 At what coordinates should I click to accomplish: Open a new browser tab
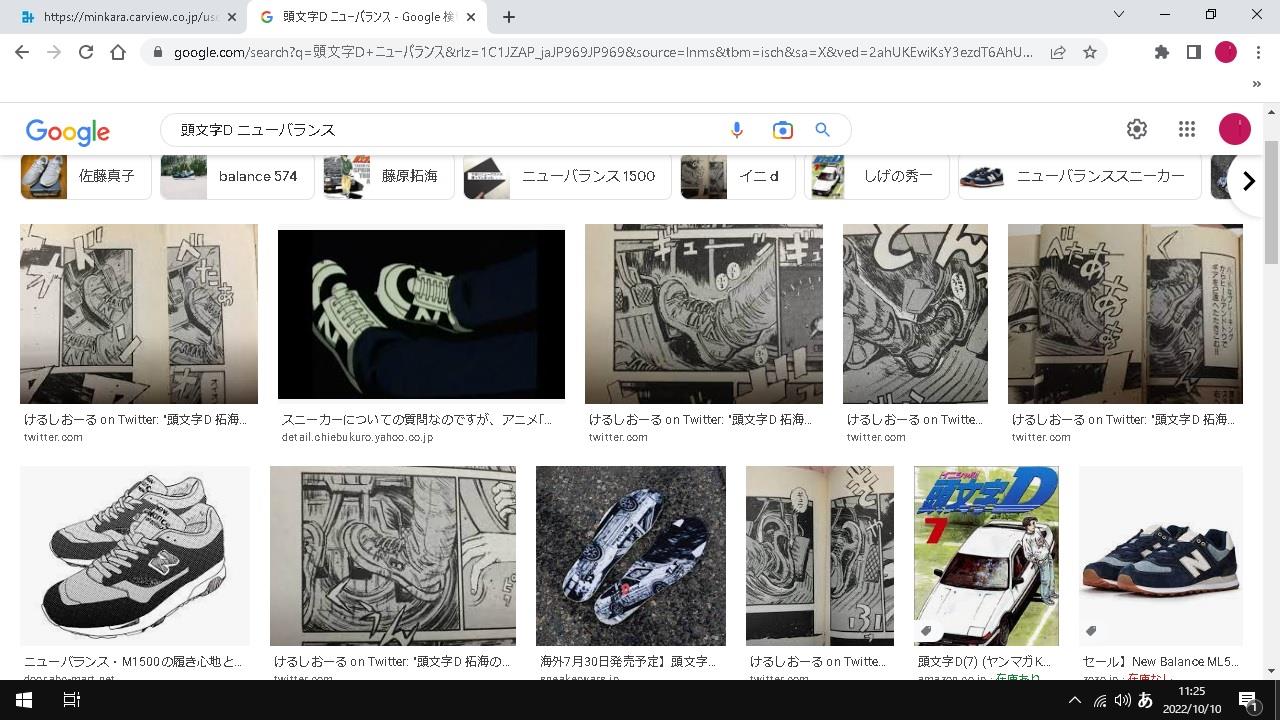coord(509,17)
